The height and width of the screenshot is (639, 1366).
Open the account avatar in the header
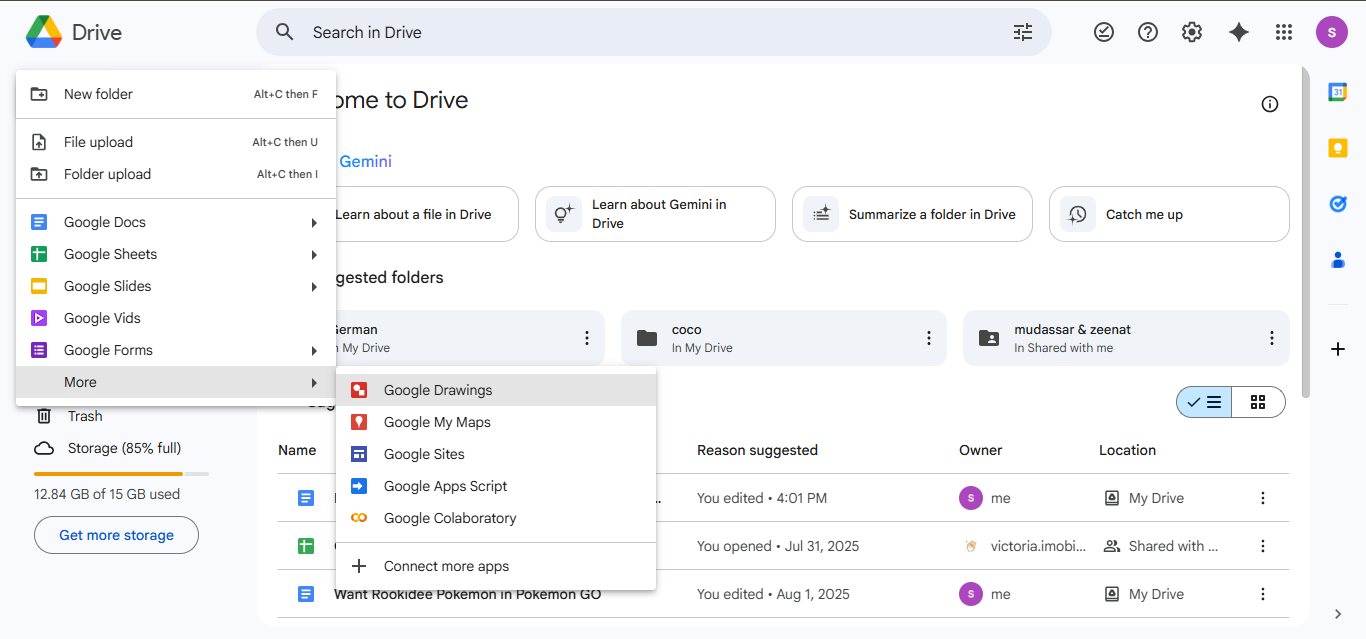(x=1332, y=32)
